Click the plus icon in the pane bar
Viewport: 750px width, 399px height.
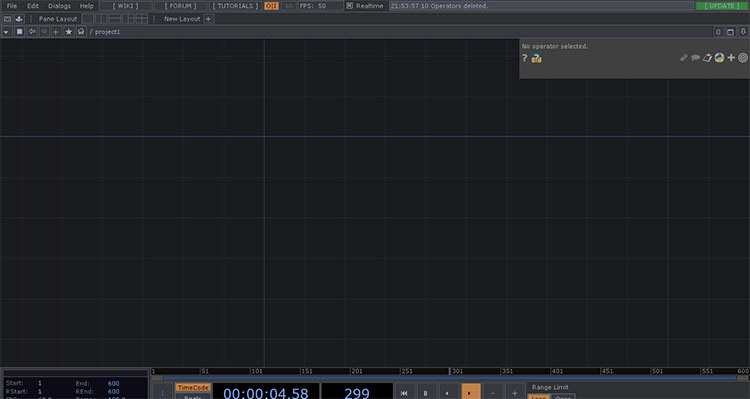pos(56,32)
